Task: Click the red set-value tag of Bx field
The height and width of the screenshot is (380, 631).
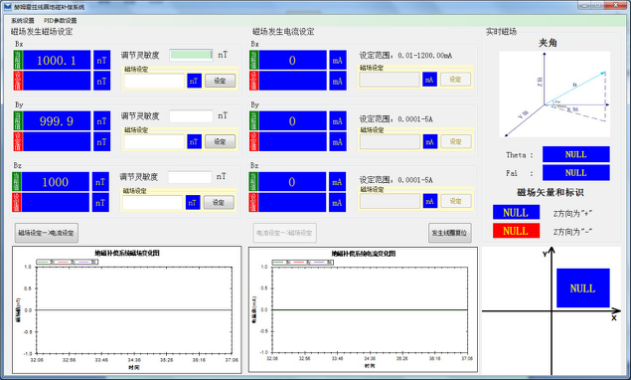Action: click(19, 81)
